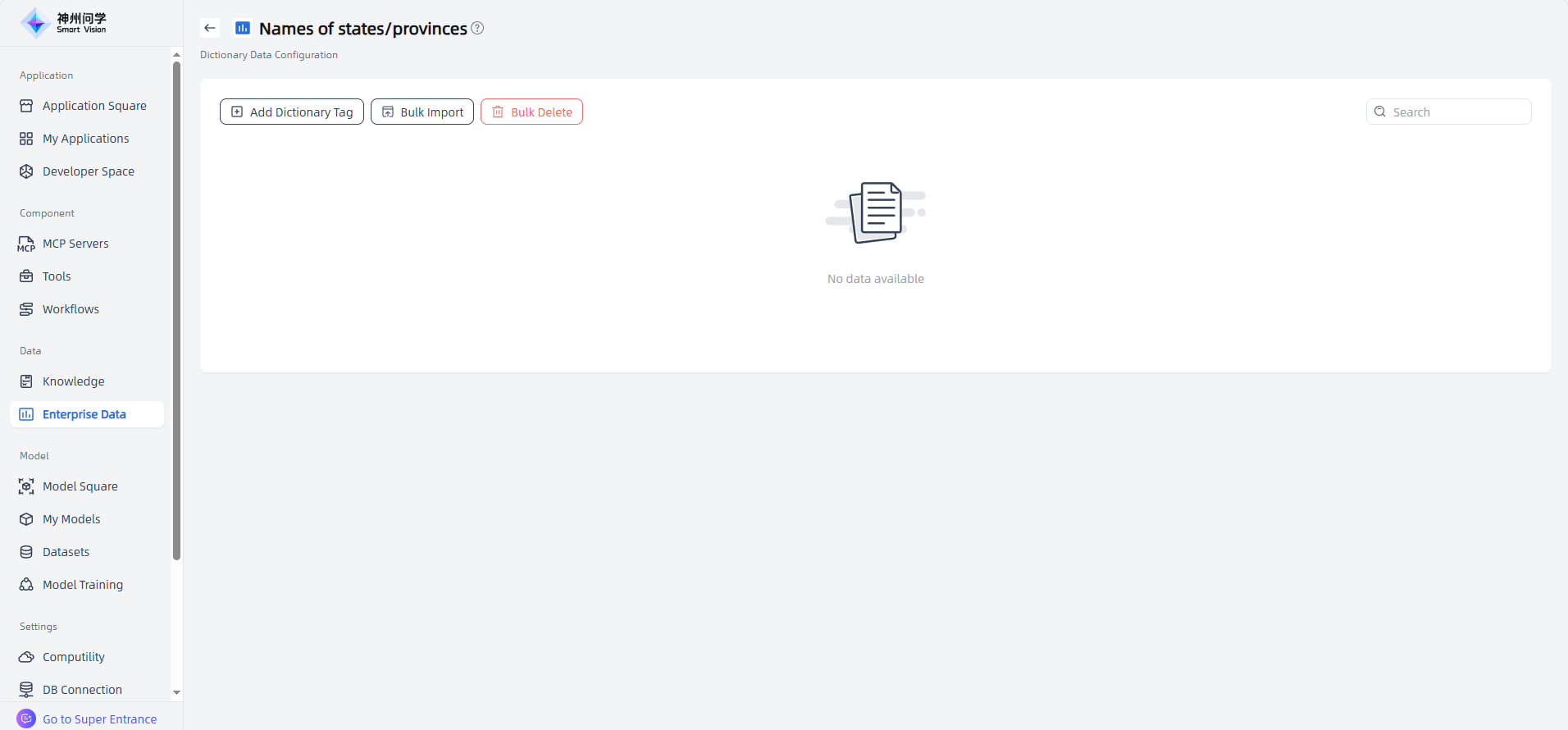Click the search magnifier icon
The image size is (1568, 730).
(1380, 112)
